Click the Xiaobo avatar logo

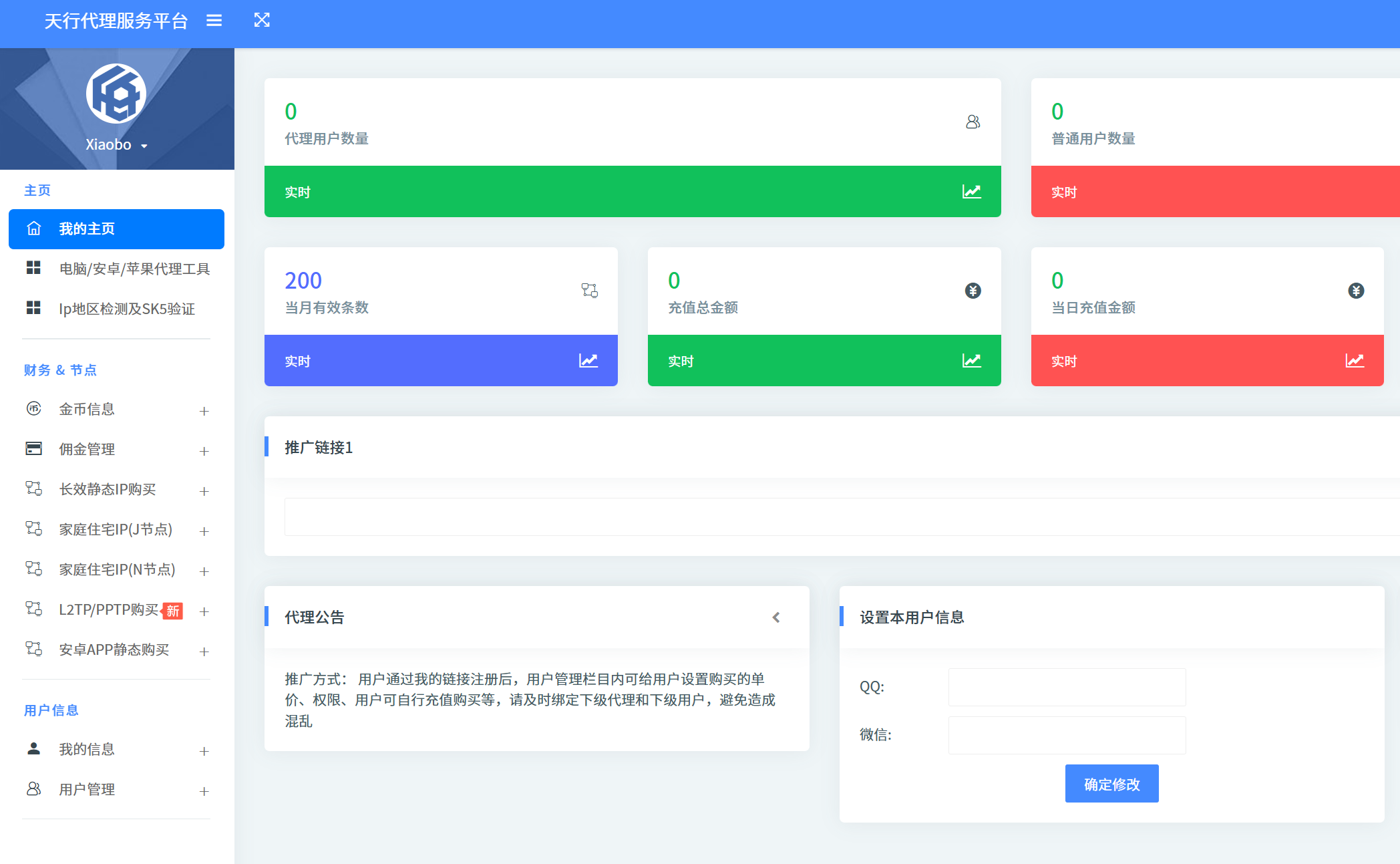116,94
